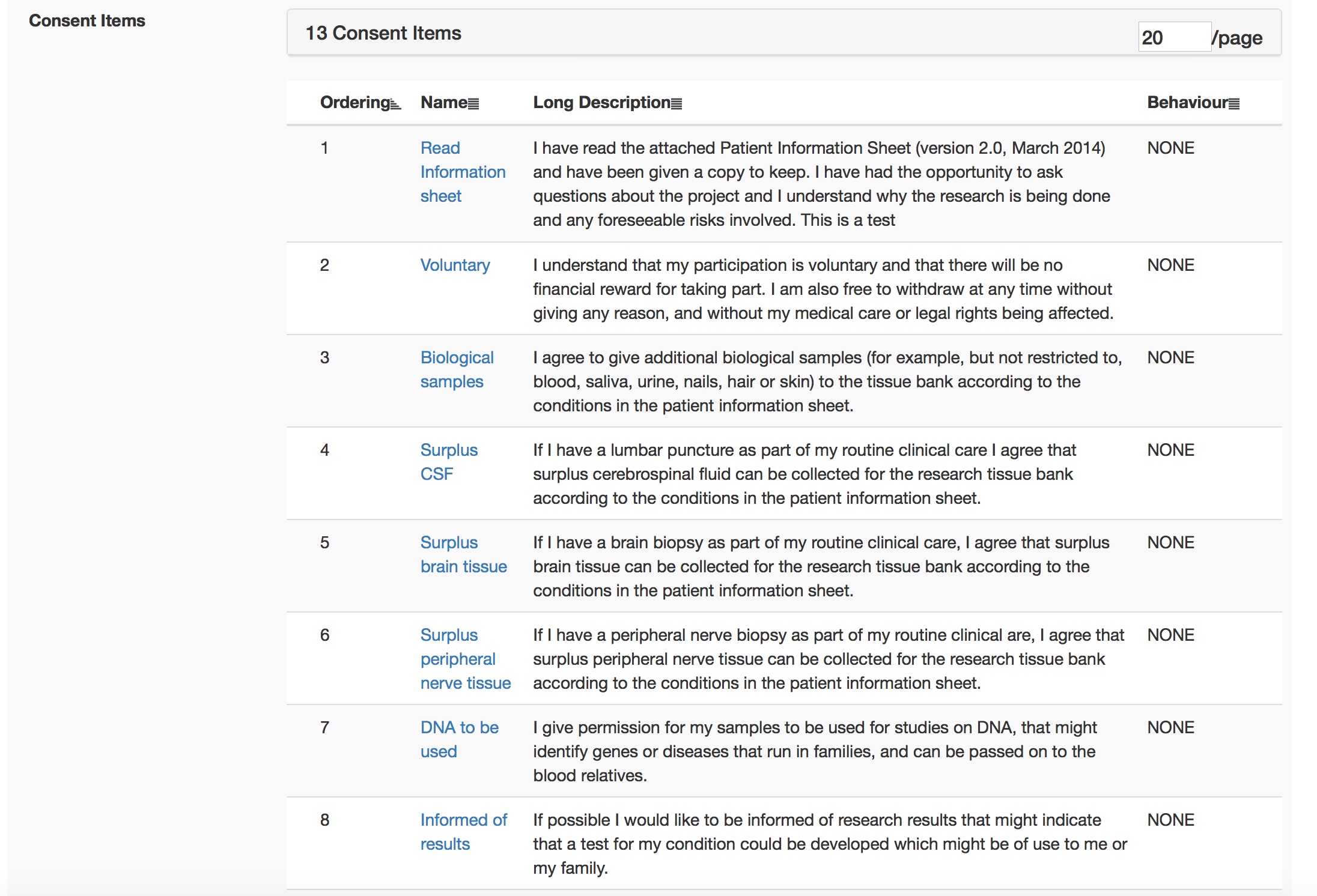Open the Surplus brain tissue item
This screenshot has height=896, width=1317.
[463, 554]
